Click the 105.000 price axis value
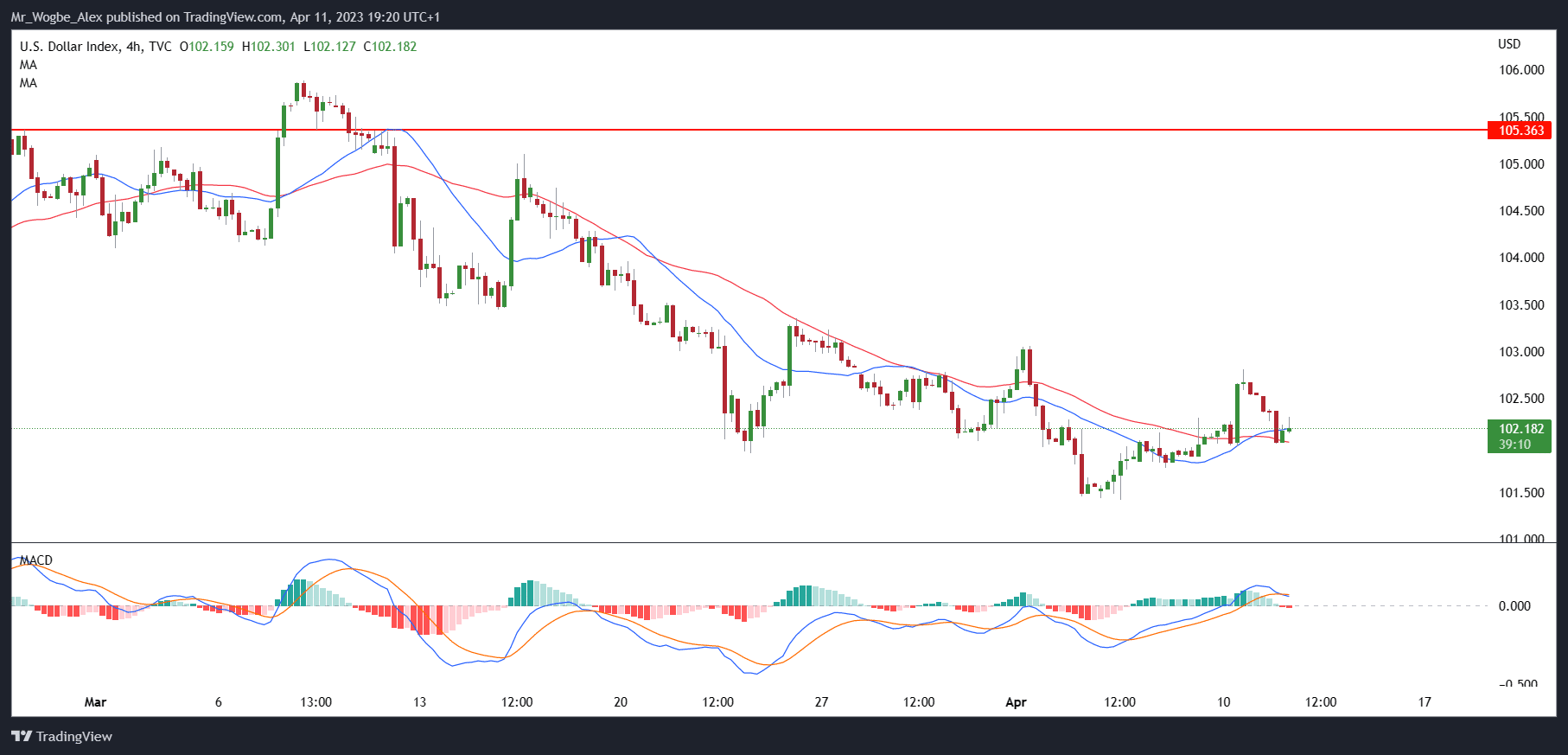 (x=1521, y=164)
